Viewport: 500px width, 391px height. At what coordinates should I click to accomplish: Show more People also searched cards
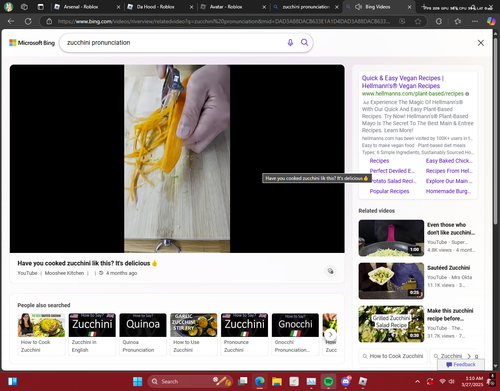click(x=330, y=334)
